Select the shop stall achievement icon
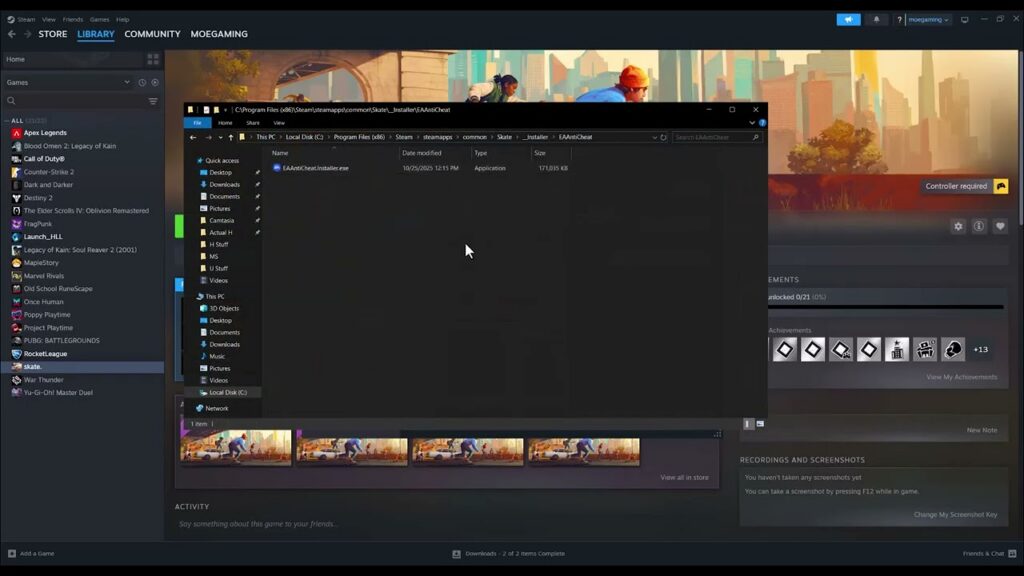The image size is (1024, 576). pyautogui.click(x=925, y=349)
